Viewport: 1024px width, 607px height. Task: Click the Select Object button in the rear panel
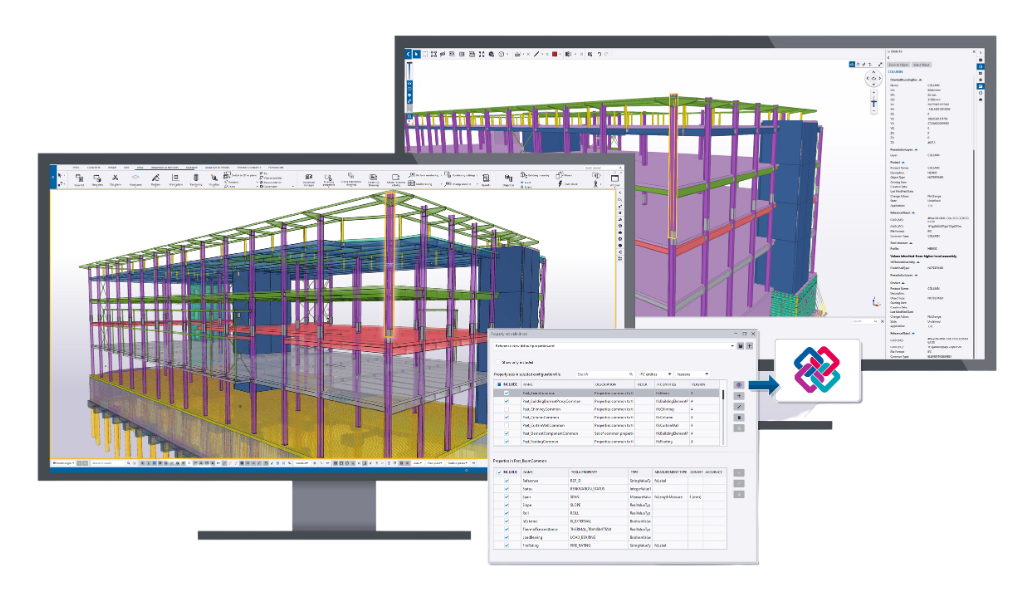coord(921,65)
